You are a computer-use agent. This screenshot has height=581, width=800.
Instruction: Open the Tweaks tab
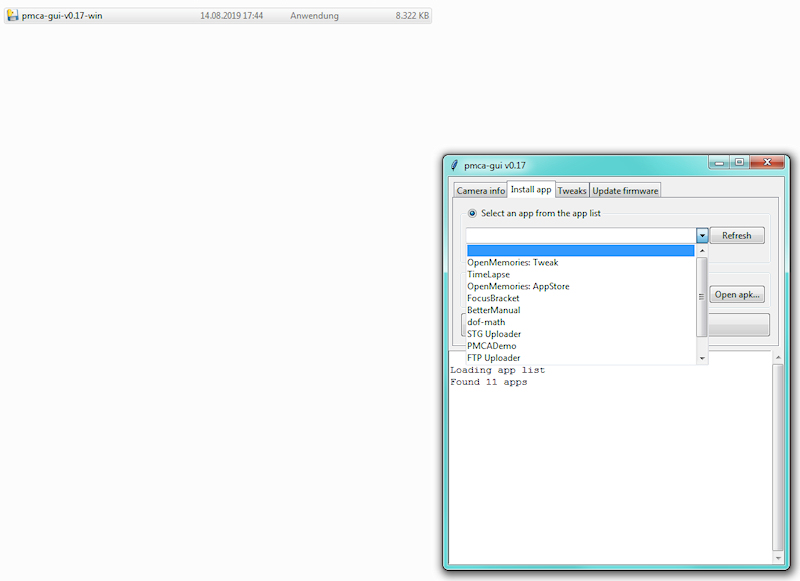coord(572,191)
